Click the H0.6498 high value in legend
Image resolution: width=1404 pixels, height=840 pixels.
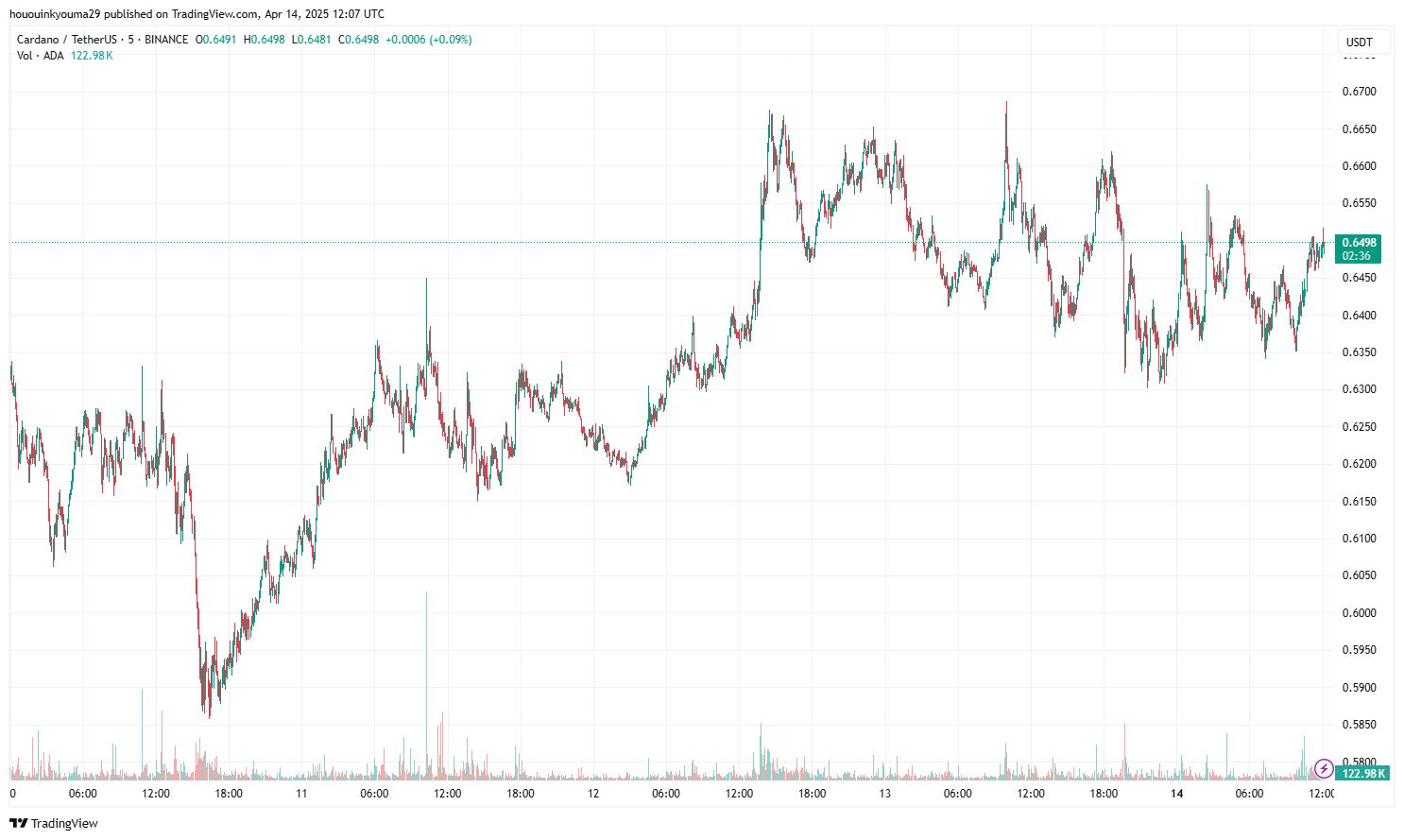point(265,40)
